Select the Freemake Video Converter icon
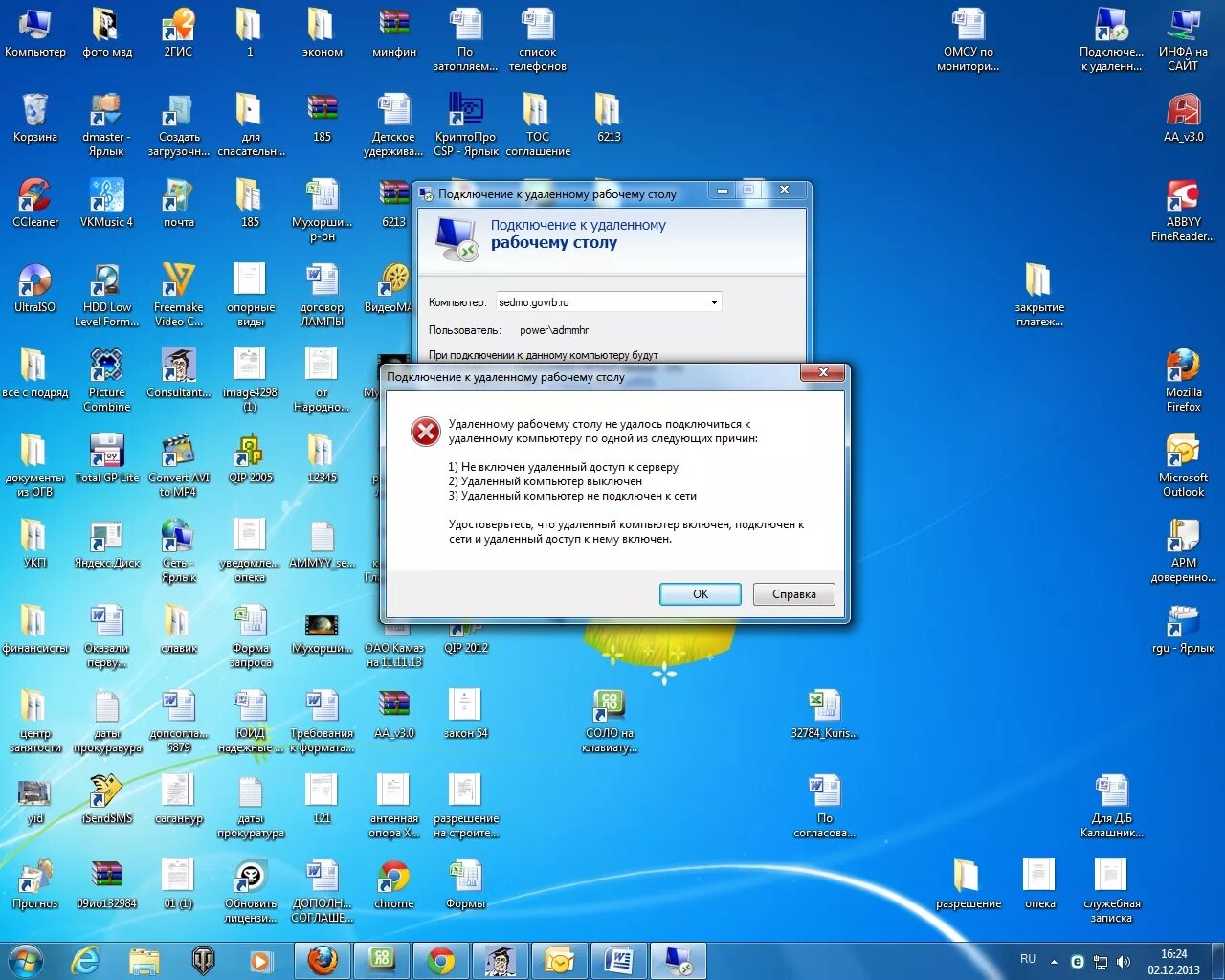 [x=178, y=295]
